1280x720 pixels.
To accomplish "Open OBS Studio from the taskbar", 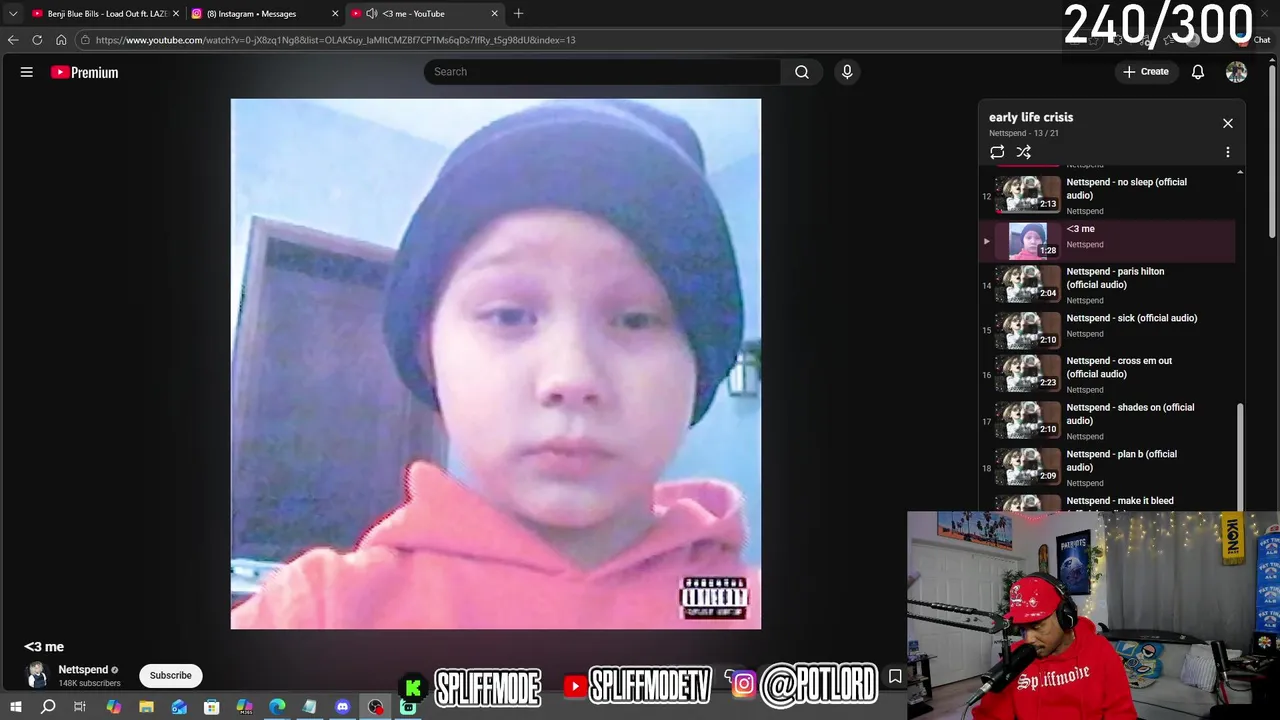I will point(375,707).
